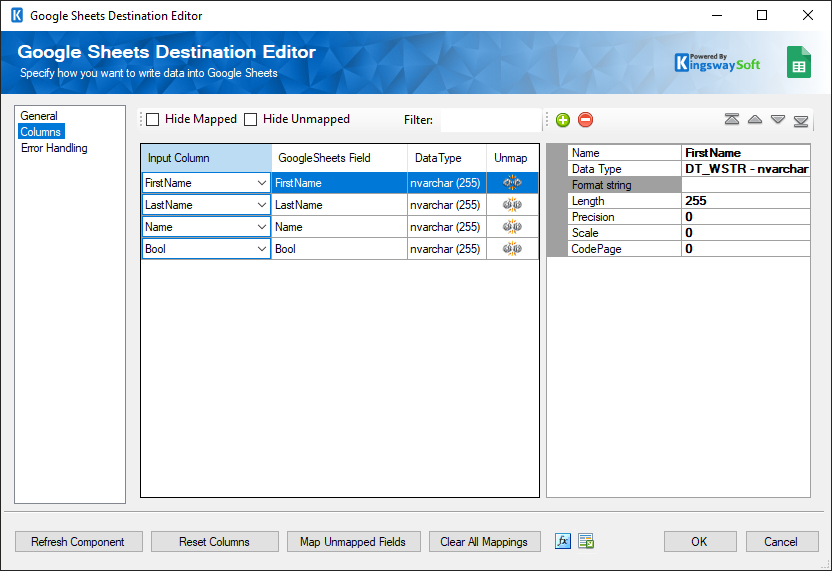Maximize the editor window
The width and height of the screenshot is (832, 571).
(x=762, y=15)
